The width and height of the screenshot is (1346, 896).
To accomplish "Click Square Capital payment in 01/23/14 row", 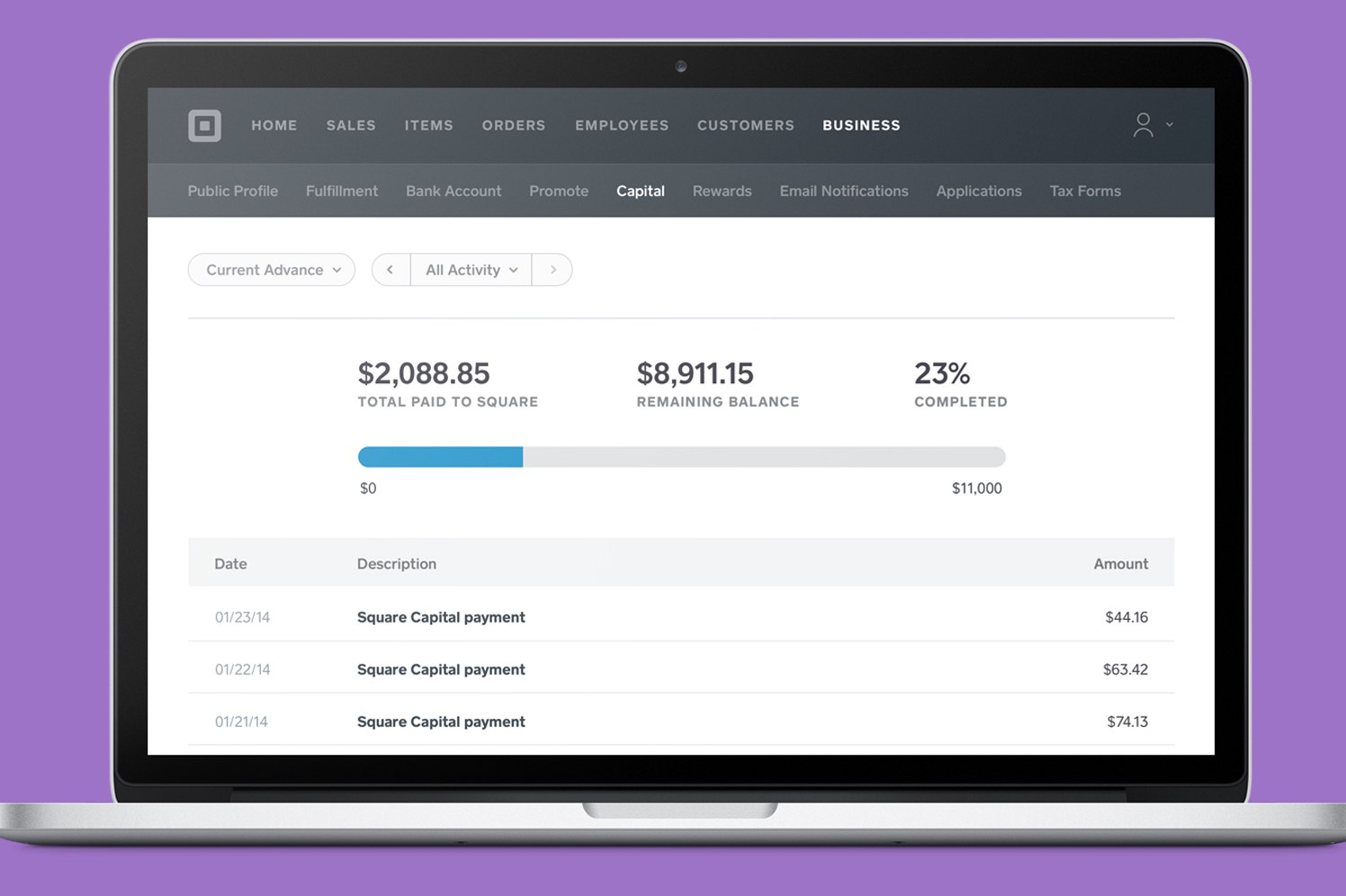I will pos(441,617).
